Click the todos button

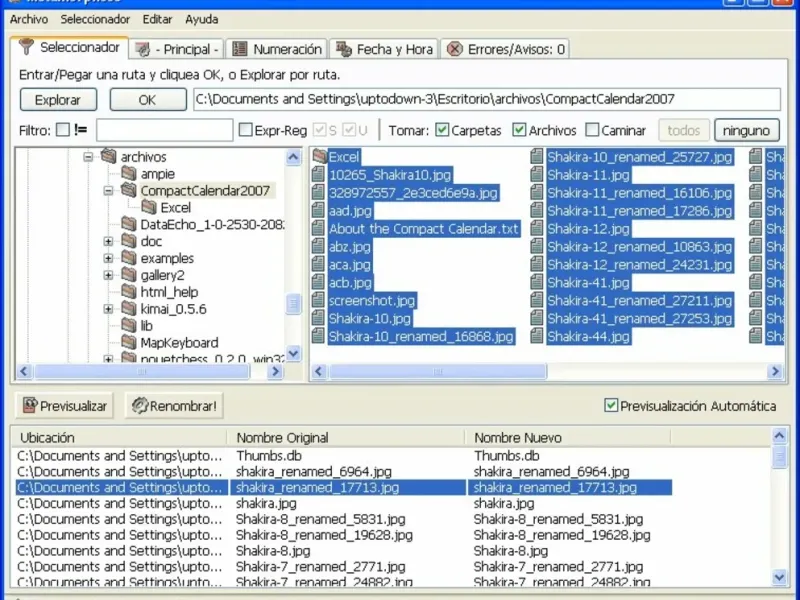684,130
